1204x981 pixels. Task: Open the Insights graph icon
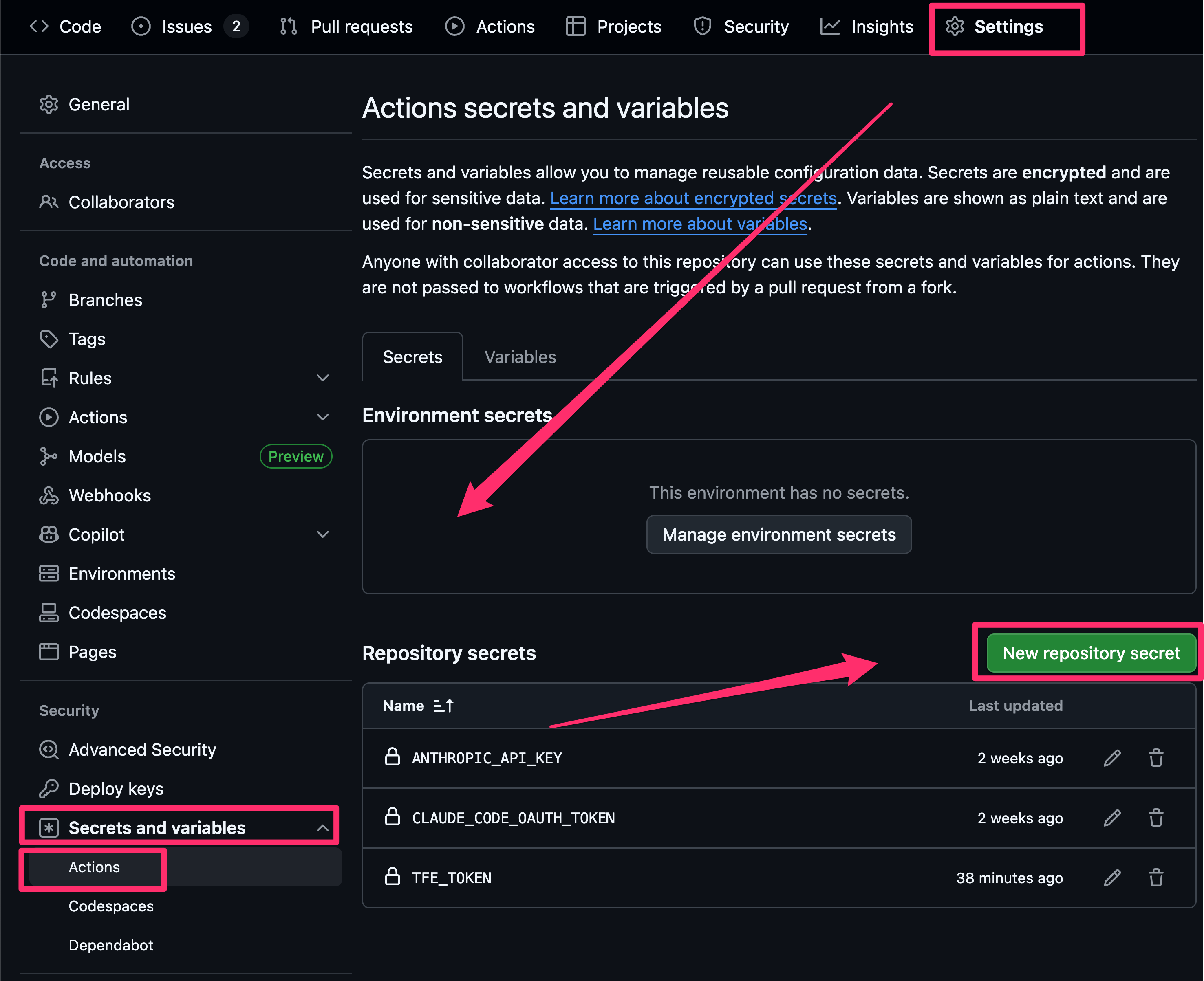coord(830,26)
